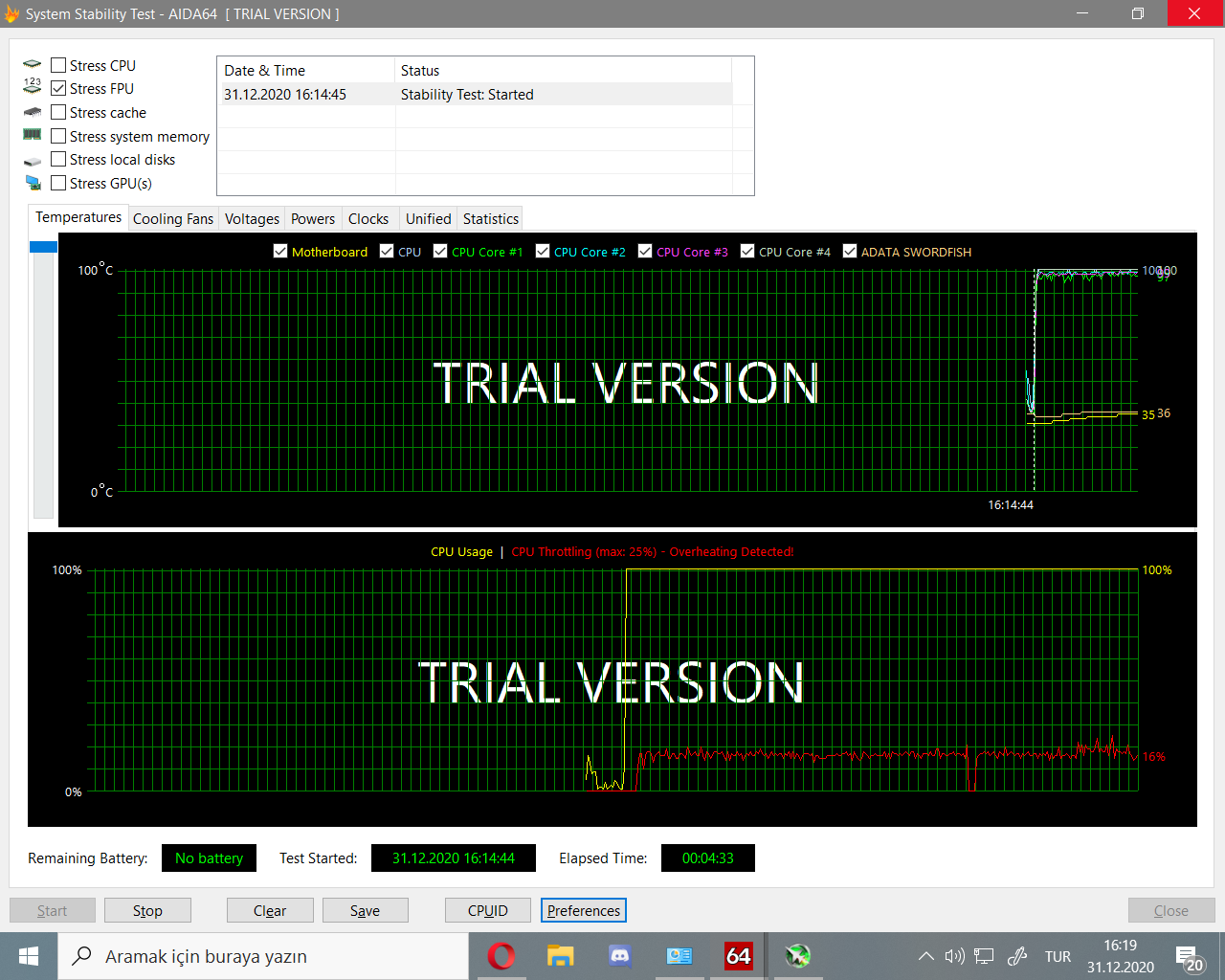This screenshot has height=980, width=1225.
Task: Click the No battery status field
Action: 209,857
